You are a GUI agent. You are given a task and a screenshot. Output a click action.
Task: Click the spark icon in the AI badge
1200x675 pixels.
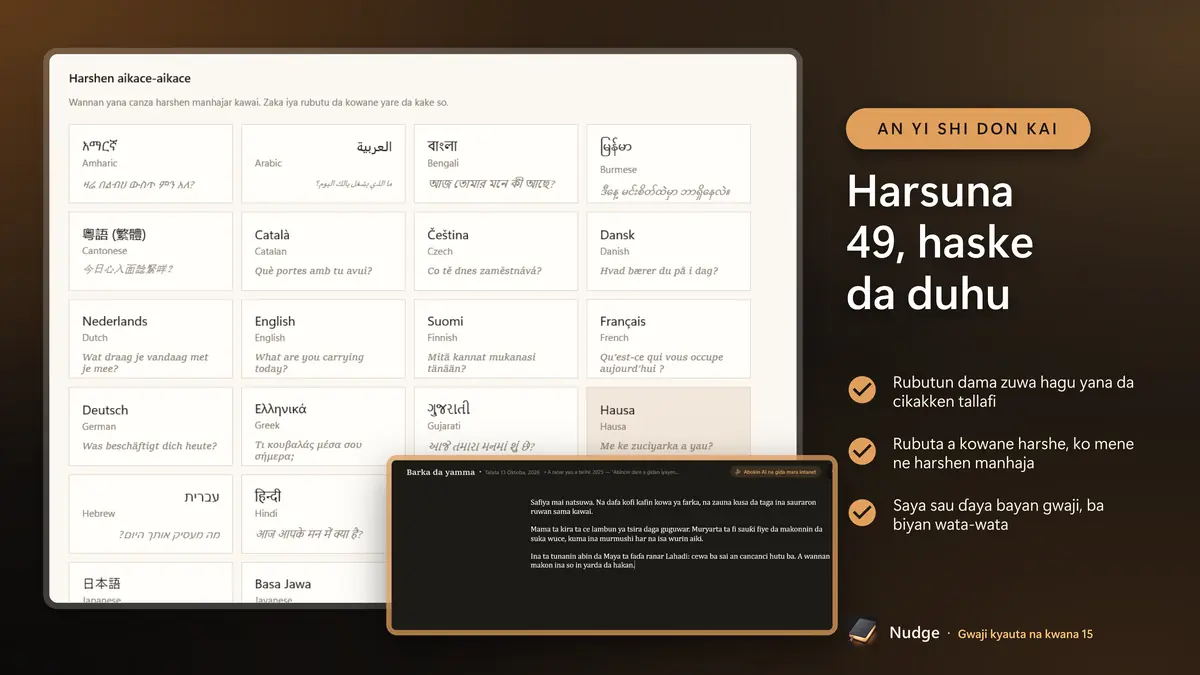pos(738,472)
